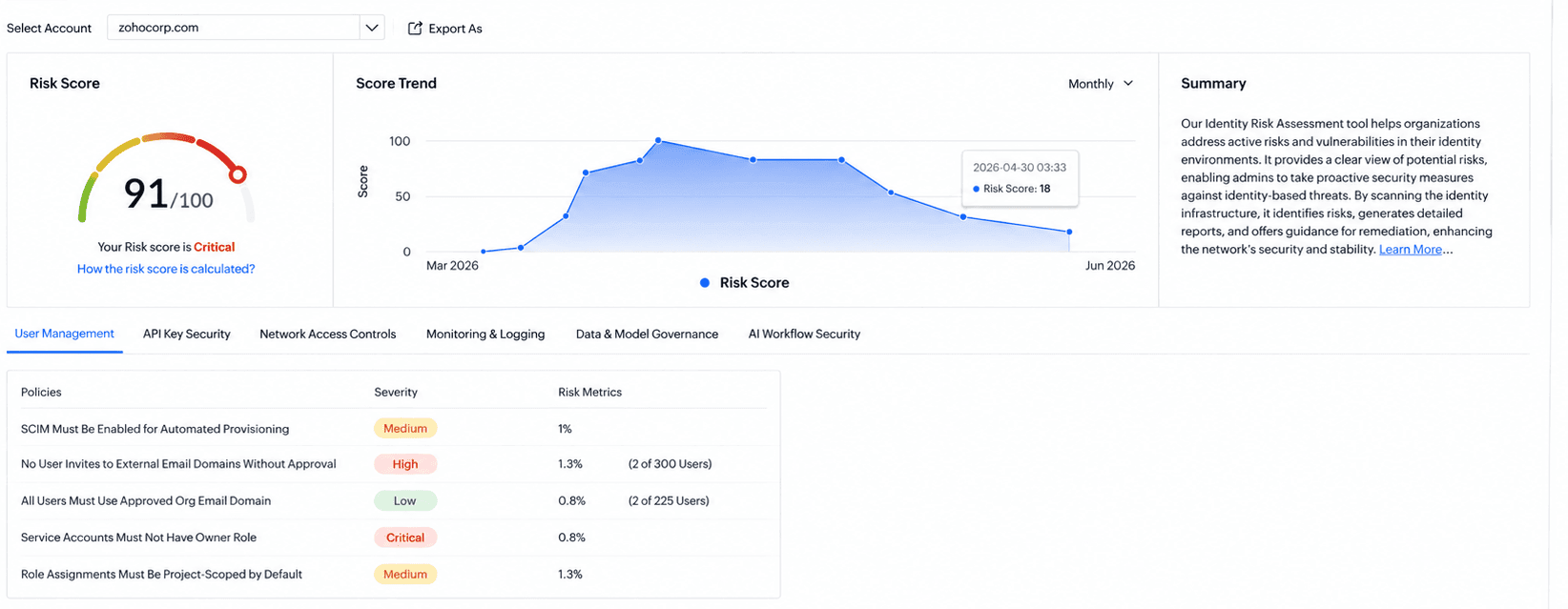The image size is (1568, 609).
Task: Open the Monthly trend interval dropdown
Action: tap(1101, 84)
